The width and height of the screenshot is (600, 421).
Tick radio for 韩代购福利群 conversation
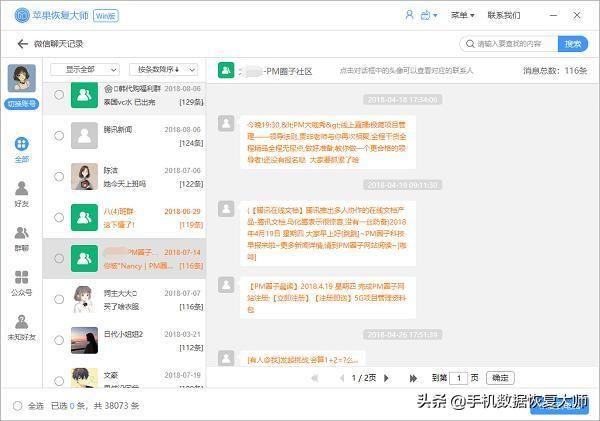click(59, 95)
